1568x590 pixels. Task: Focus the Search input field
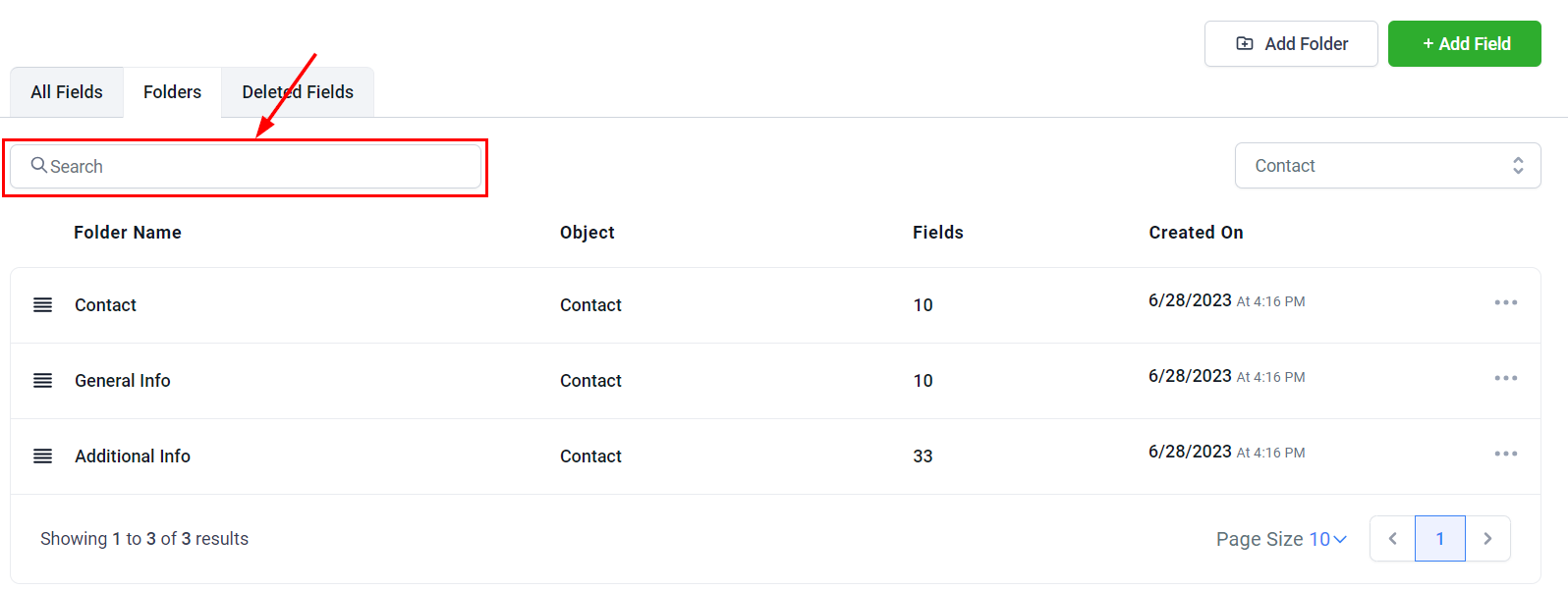[255, 166]
